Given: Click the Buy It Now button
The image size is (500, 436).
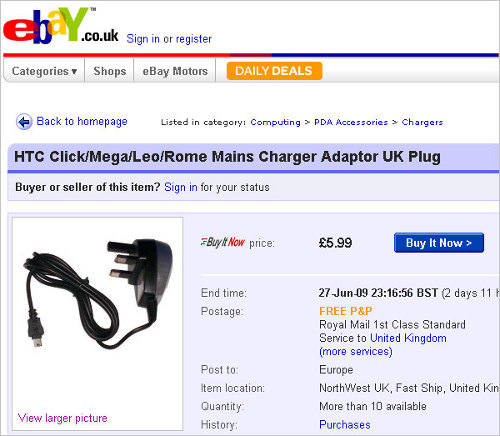Looking at the screenshot, I should click(x=439, y=243).
